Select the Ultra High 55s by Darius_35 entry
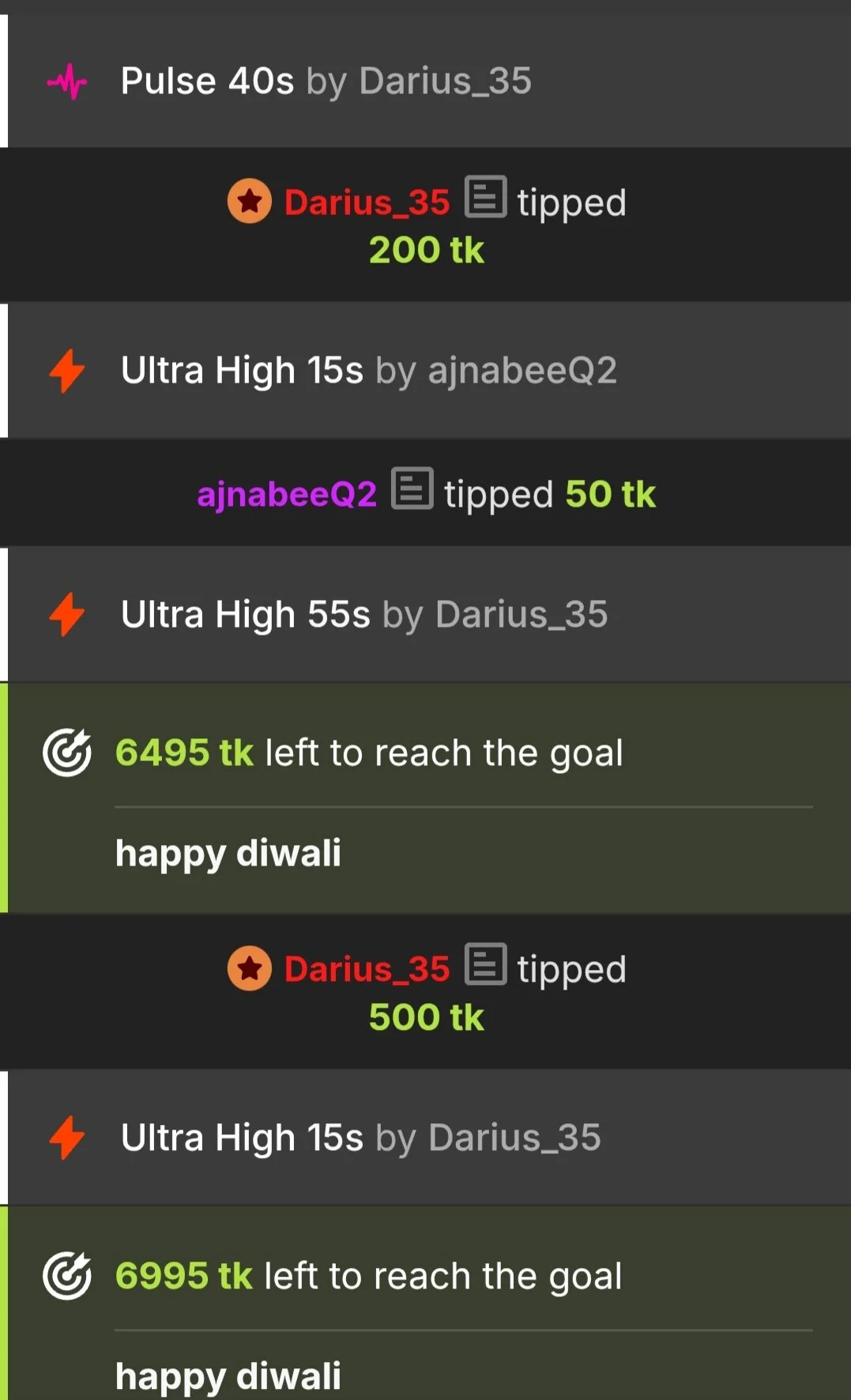 [x=425, y=614]
